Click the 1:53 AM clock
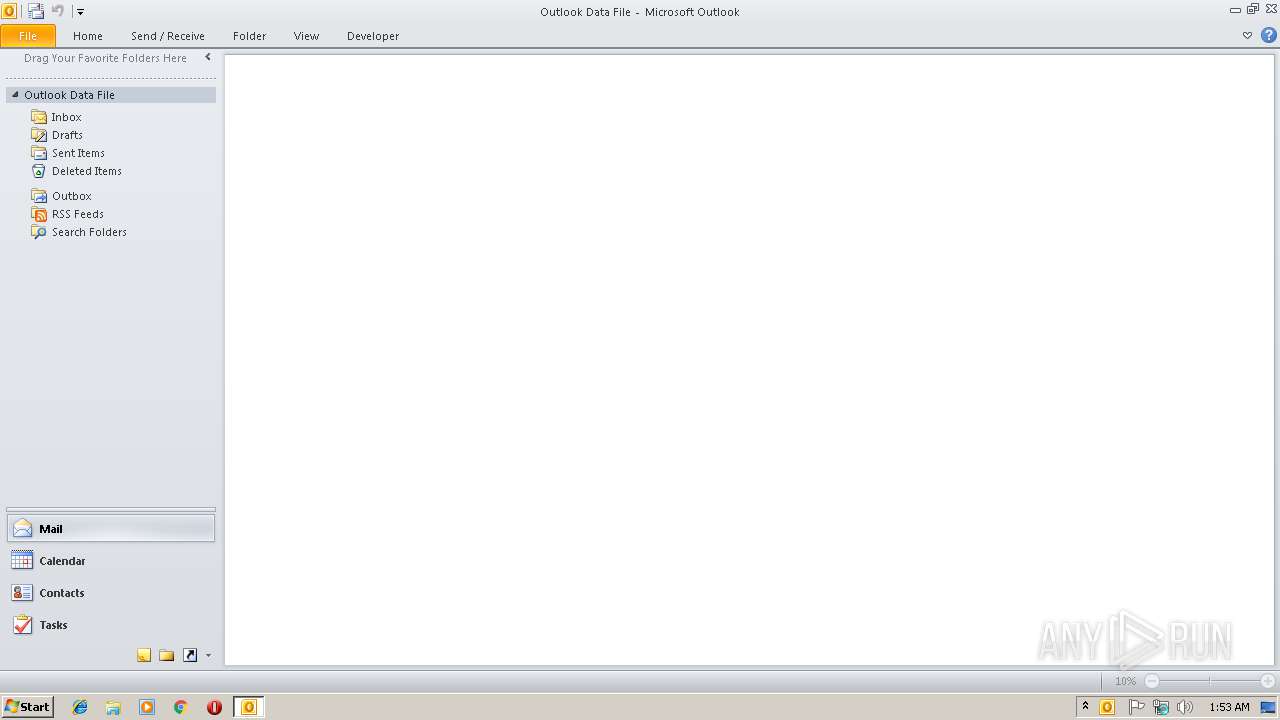Screen dimensions: 1280x720 pos(1229,707)
